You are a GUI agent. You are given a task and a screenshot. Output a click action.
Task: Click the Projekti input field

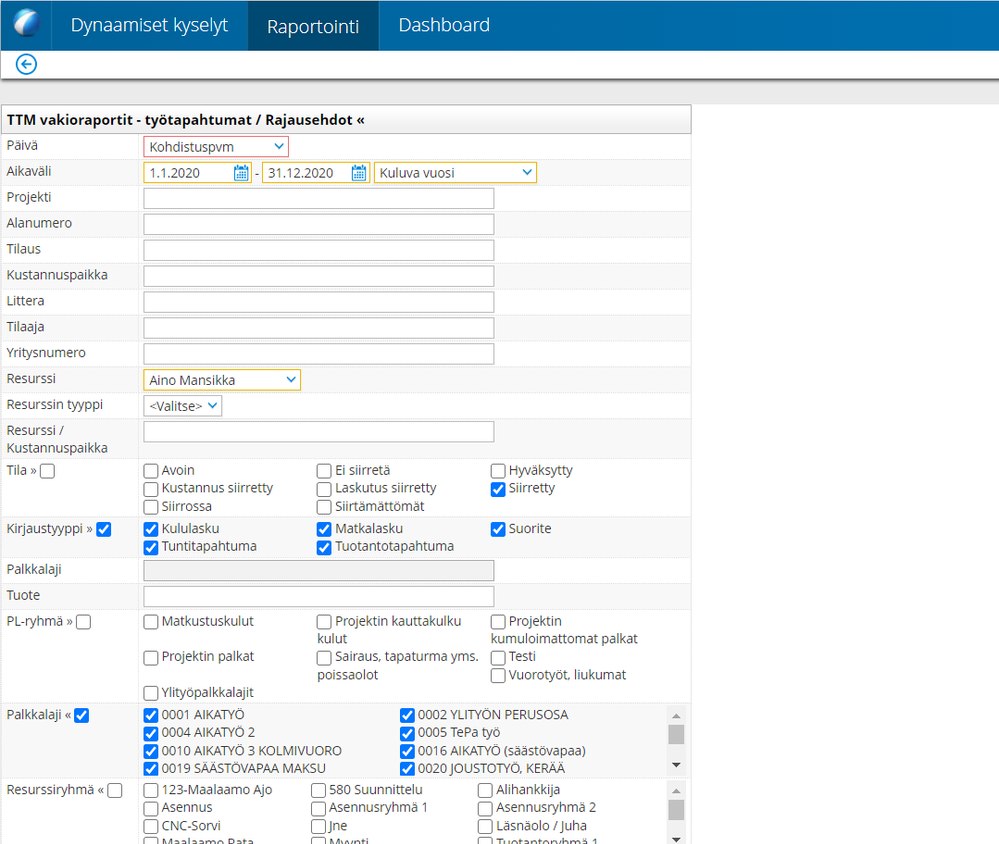pyautogui.click(x=319, y=198)
